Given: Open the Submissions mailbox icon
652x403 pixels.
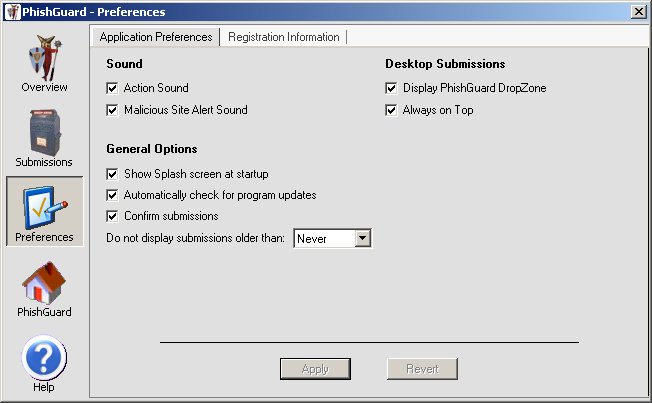Looking at the screenshot, I should point(44,133).
